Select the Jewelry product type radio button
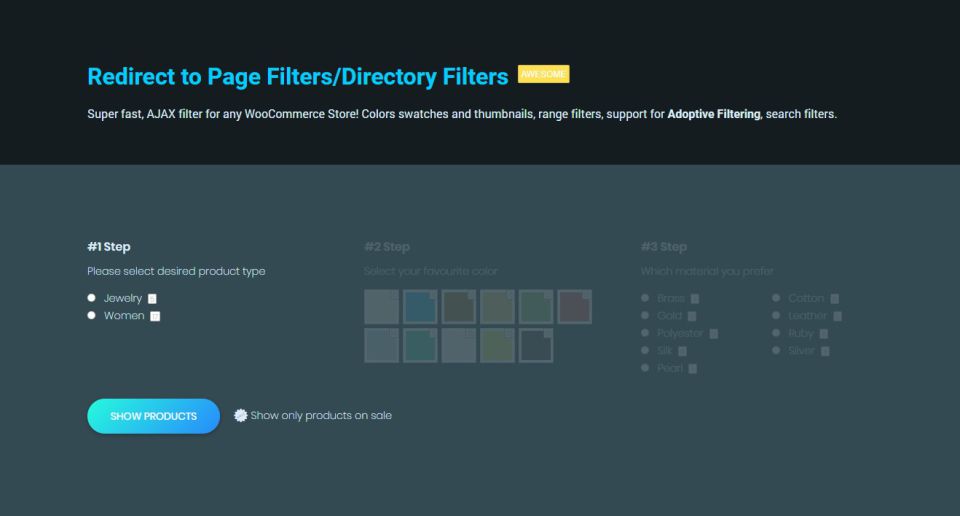Viewport: 960px width, 516px height. (x=92, y=298)
